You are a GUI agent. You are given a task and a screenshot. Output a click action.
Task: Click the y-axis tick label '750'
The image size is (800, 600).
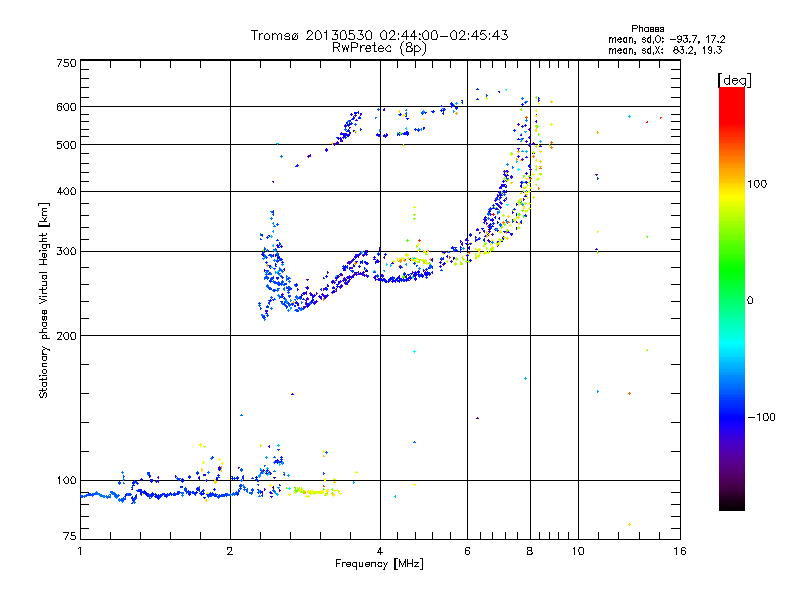[x=66, y=63]
